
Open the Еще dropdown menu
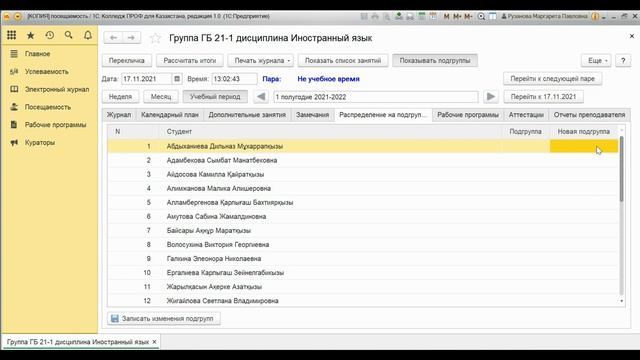tap(596, 60)
